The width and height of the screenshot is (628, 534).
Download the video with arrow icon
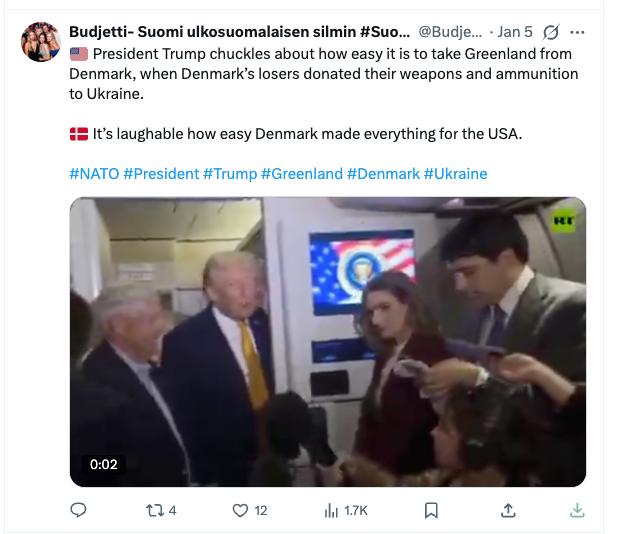click(576, 510)
